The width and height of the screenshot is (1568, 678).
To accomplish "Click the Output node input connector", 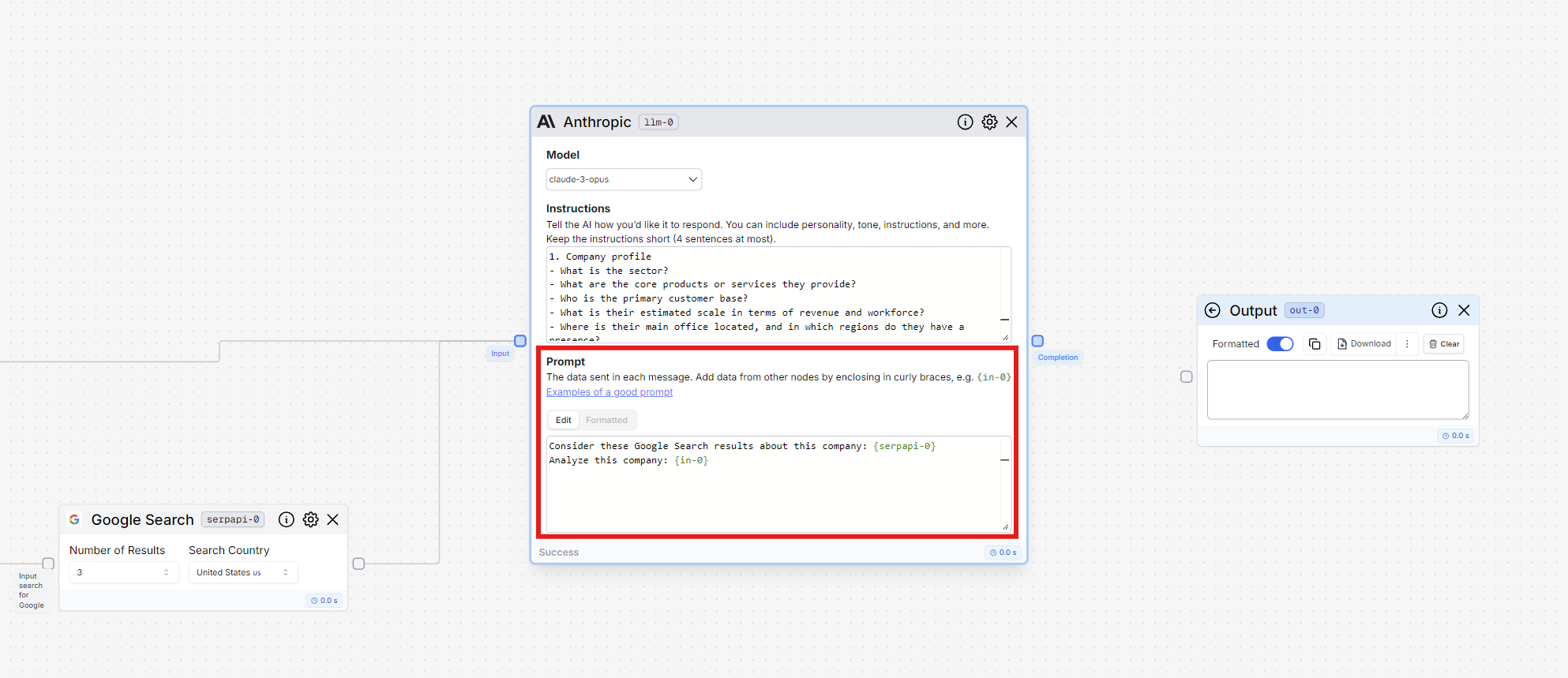I will [x=1187, y=377].
